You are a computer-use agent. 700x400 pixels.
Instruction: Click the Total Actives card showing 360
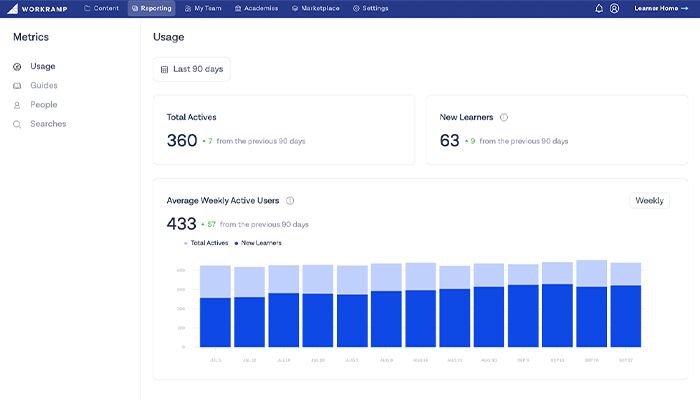coord(283,130)
